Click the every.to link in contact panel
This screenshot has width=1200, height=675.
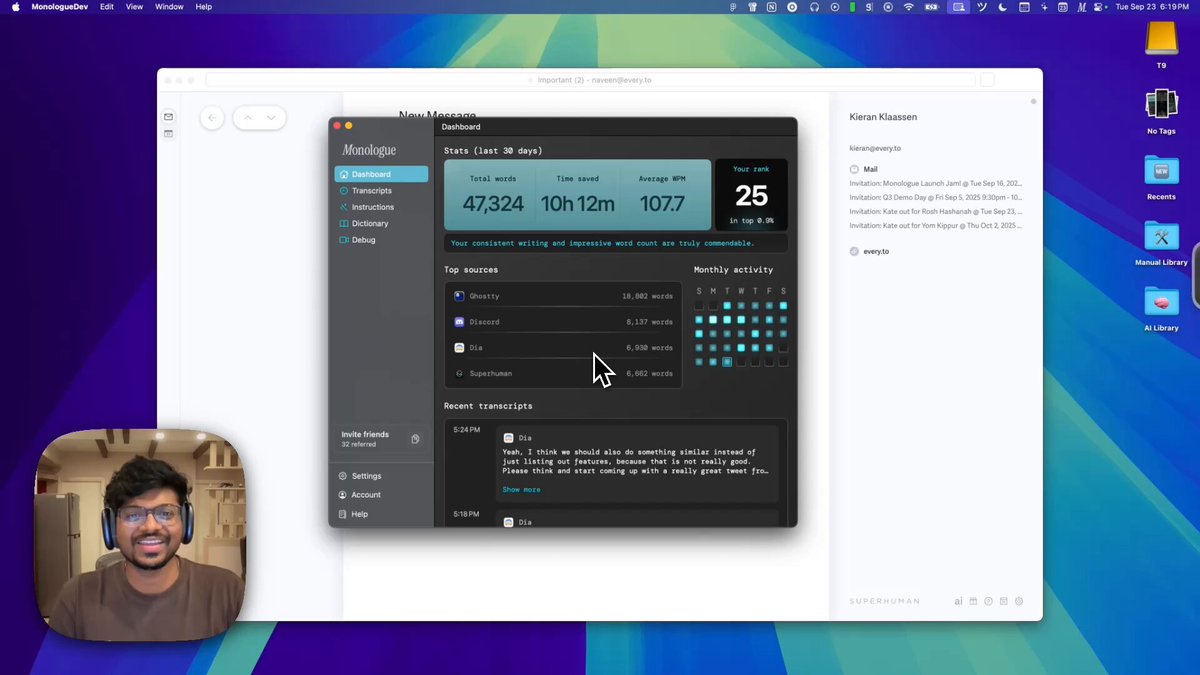click(876, 252)
